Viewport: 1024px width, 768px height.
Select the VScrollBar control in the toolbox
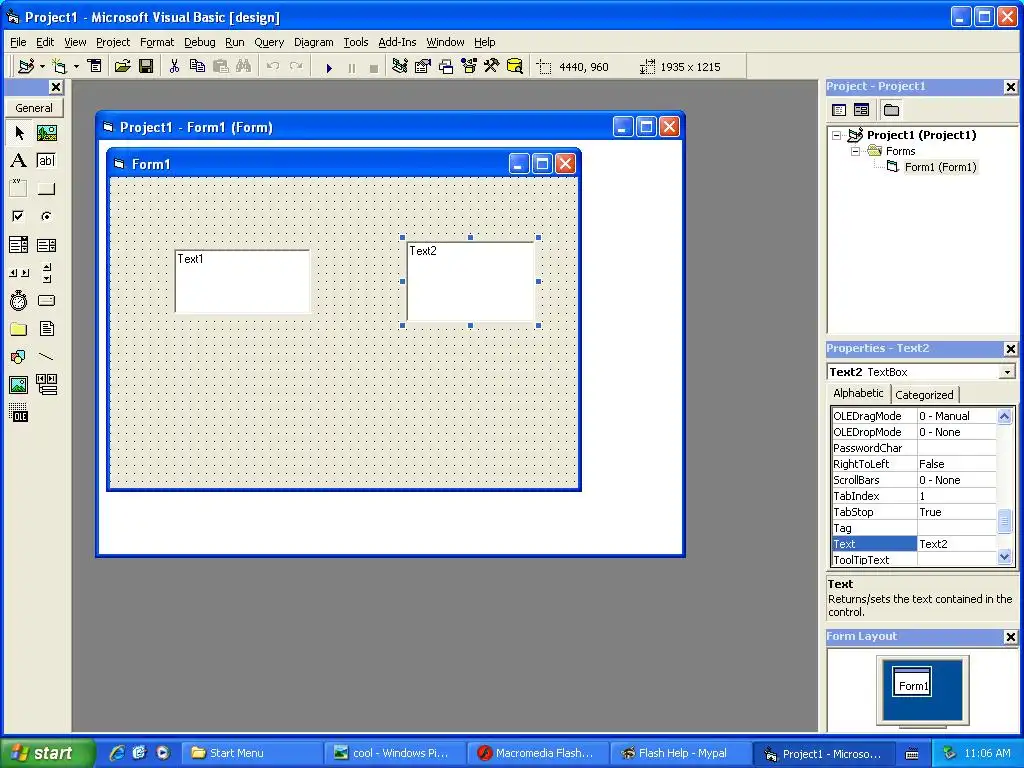[46, 273]
